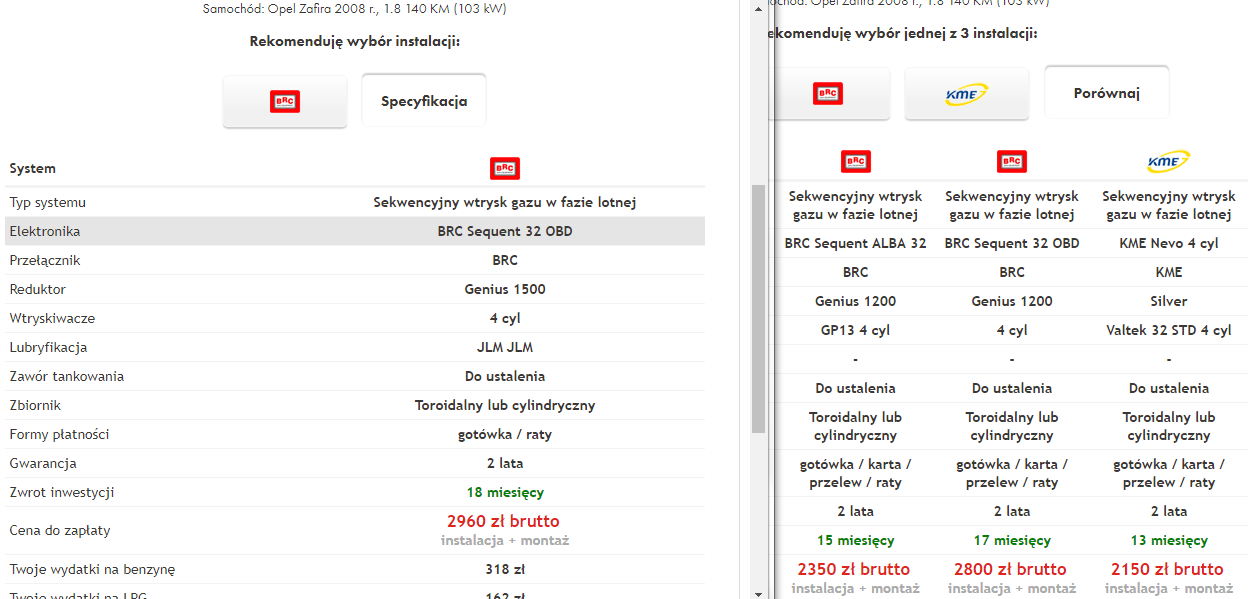
Task: Switch to the Porównaj tab
Action: (1106, 93)
